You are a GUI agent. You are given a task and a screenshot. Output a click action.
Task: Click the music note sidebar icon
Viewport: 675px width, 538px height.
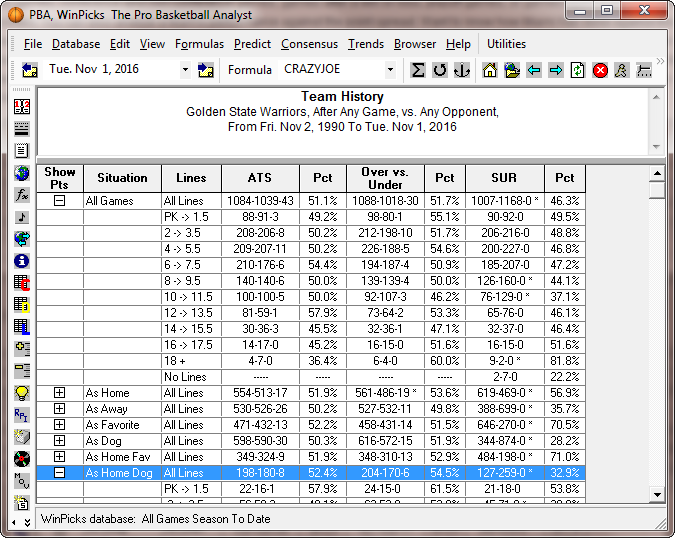[x=22, y=217]
